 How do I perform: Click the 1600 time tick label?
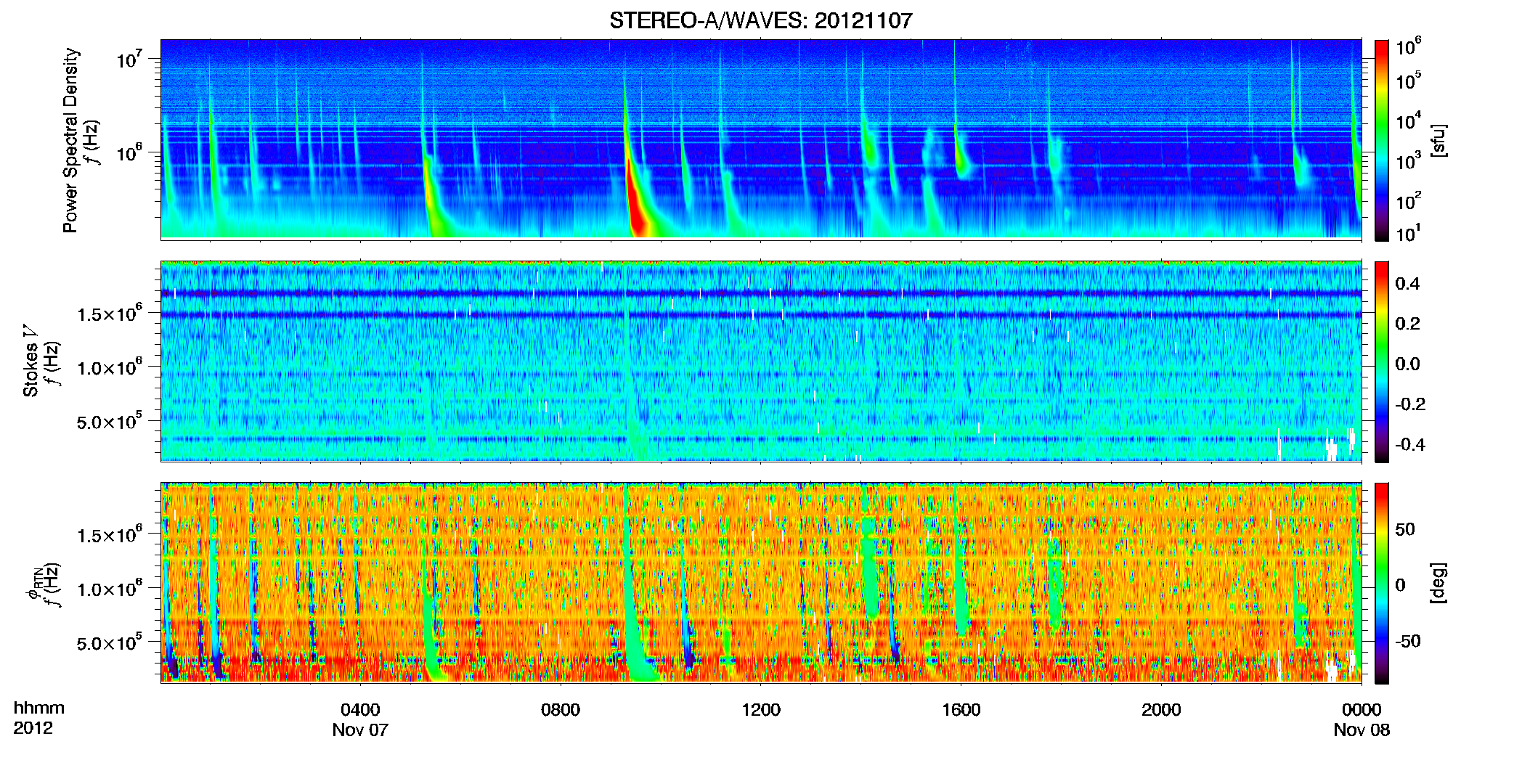961,710
